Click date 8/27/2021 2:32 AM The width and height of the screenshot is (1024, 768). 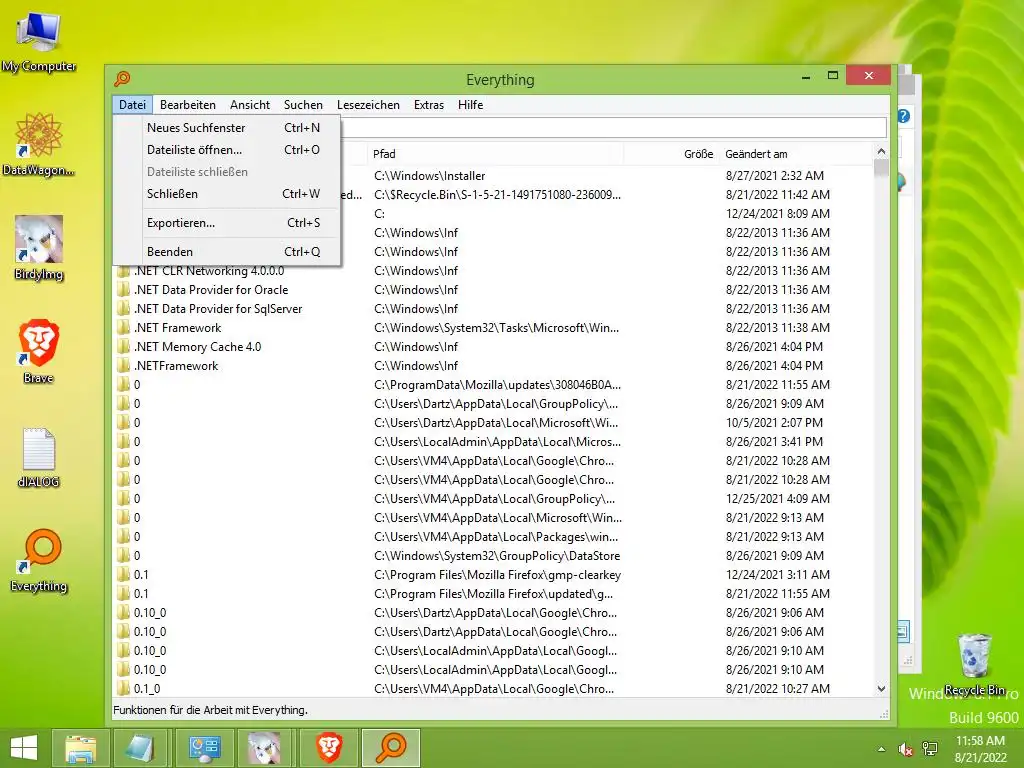(775, 176)
